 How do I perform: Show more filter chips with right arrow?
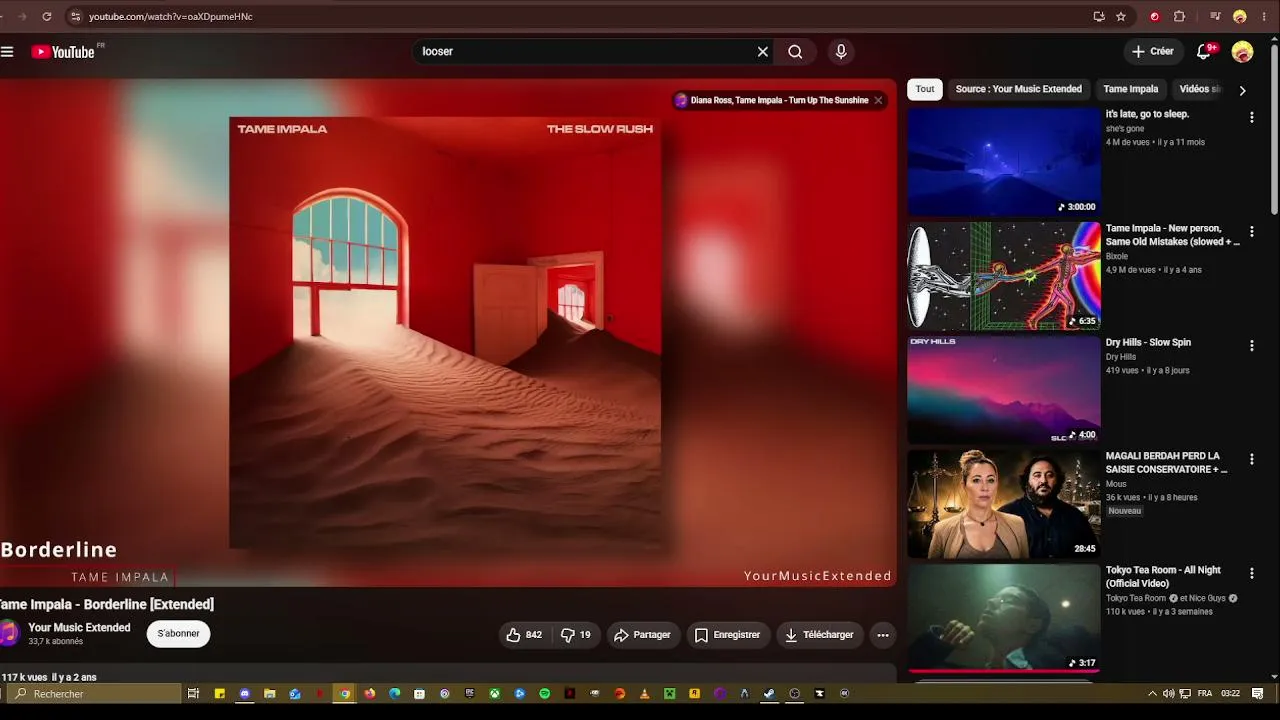click(x=1242, y=90)
